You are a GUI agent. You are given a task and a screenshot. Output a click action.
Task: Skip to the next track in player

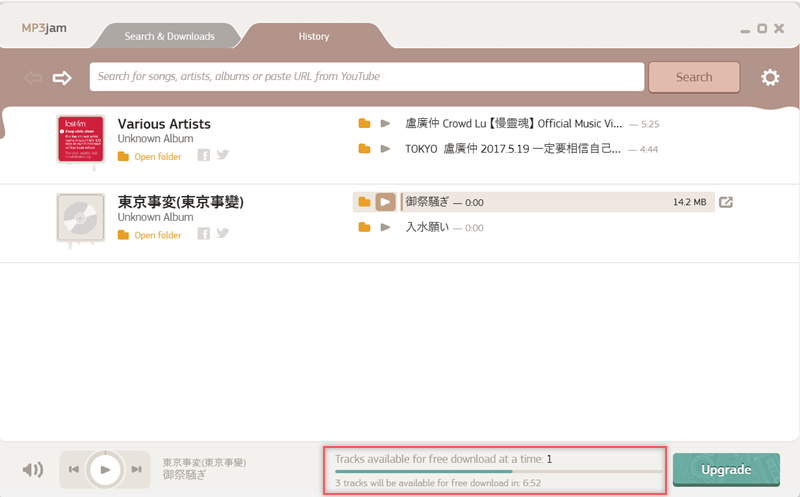point(136,469)
